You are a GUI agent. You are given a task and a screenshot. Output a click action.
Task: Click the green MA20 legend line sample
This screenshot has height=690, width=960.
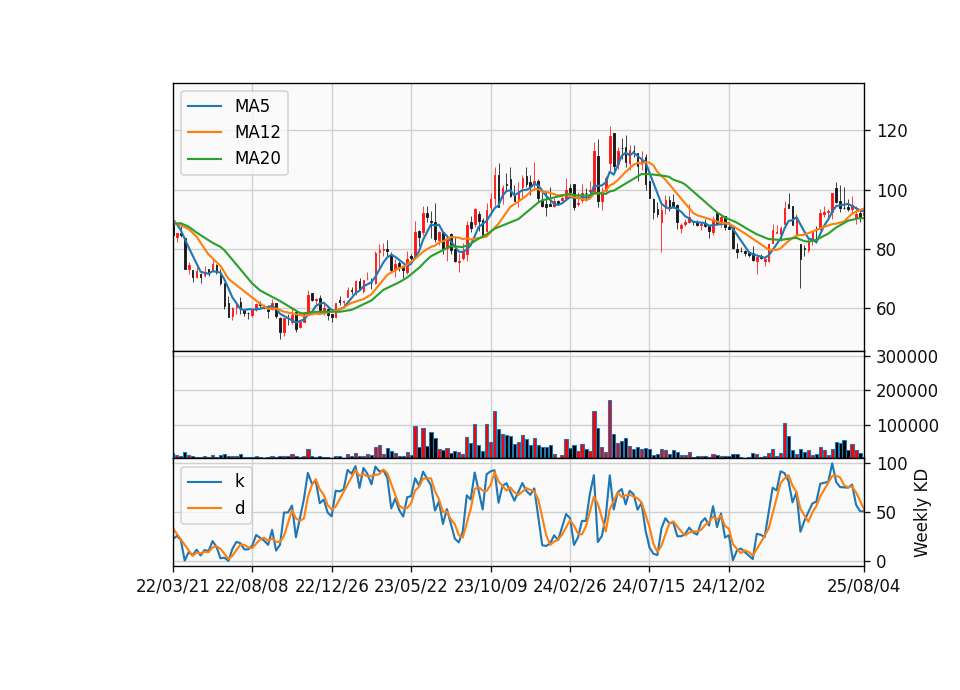pos(204,158)
